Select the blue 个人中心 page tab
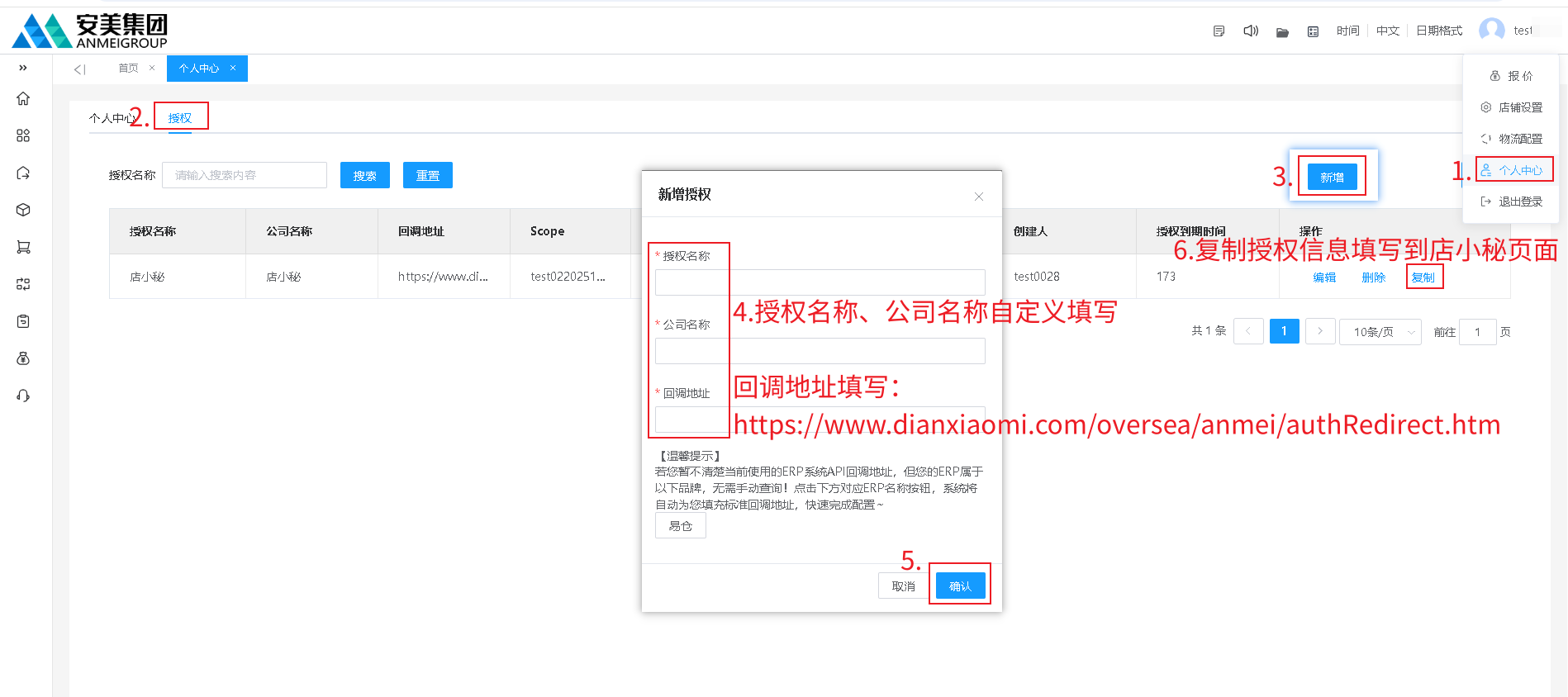The height and width of the screenshot is (697, 1568). [199, 69]
